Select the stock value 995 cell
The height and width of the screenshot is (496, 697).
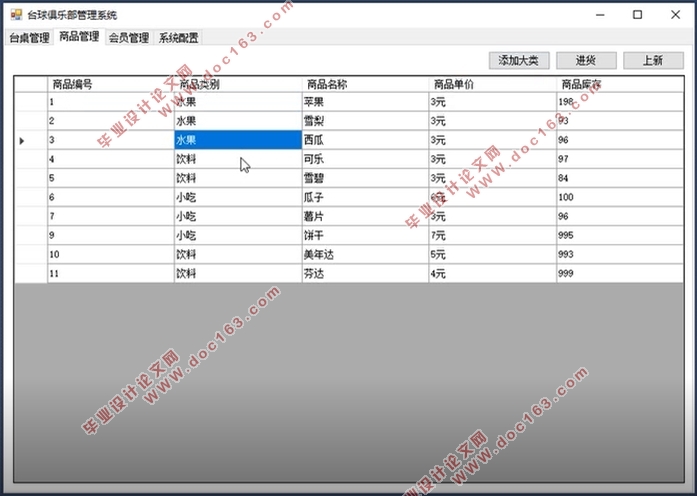(620, 236)
